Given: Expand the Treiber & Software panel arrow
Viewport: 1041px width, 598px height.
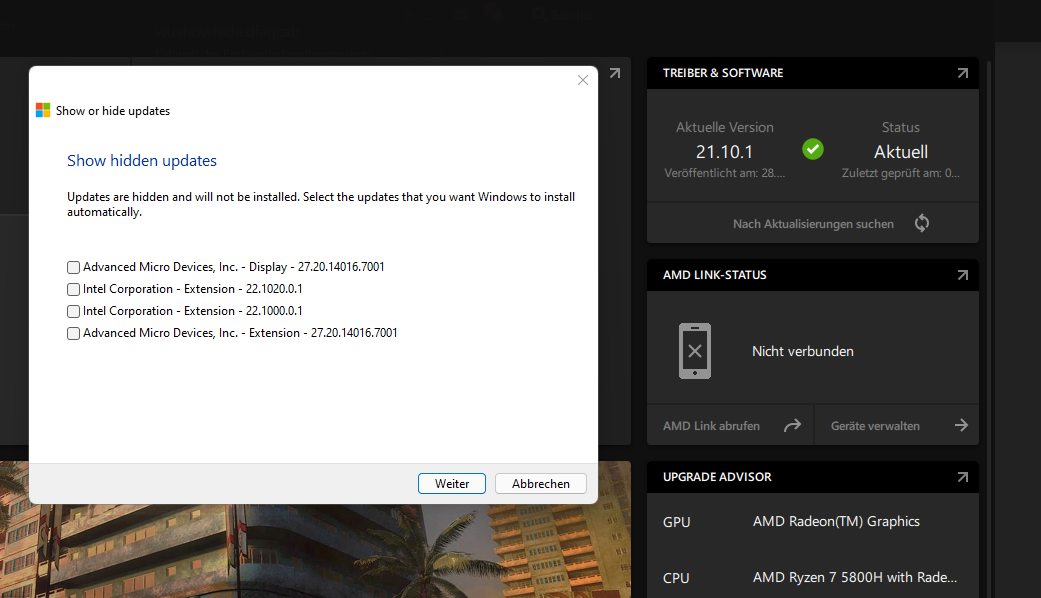Looking at the screenshot, I should pos(963,73).
